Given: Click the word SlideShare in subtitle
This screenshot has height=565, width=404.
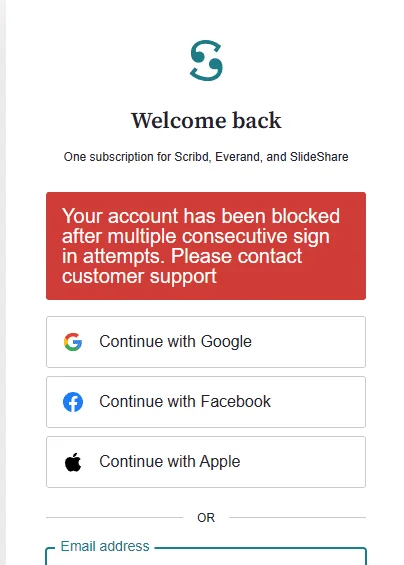Looking at the screenshot, I should point(319,157).
